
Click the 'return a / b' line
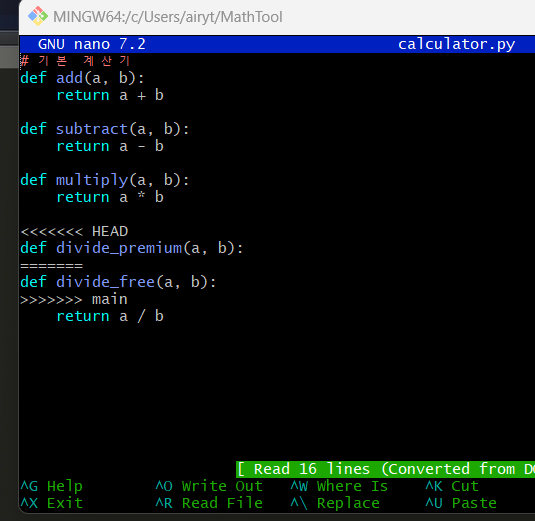(110, 316)
